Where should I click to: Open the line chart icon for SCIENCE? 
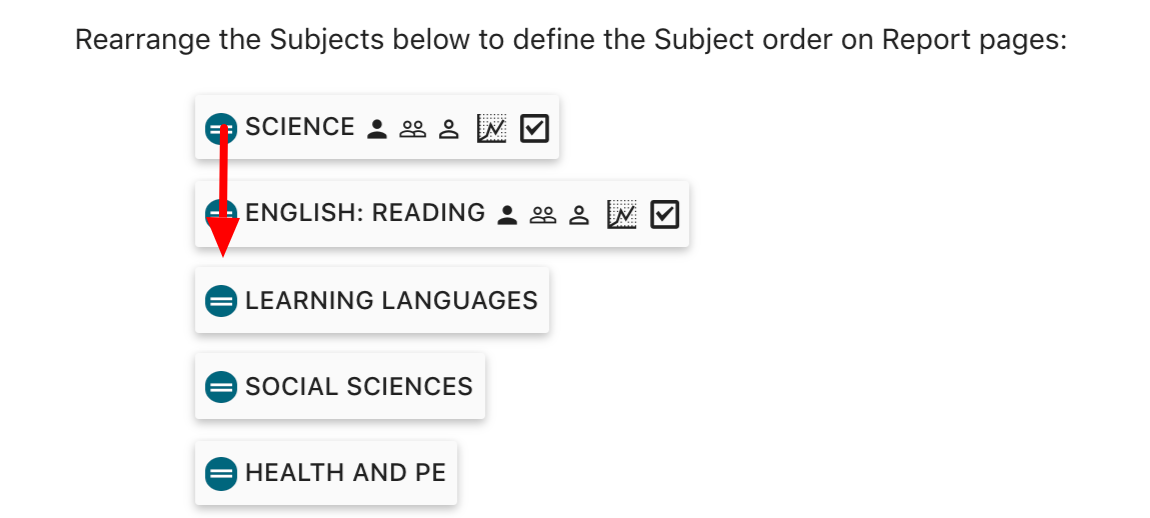coord(492,128)
